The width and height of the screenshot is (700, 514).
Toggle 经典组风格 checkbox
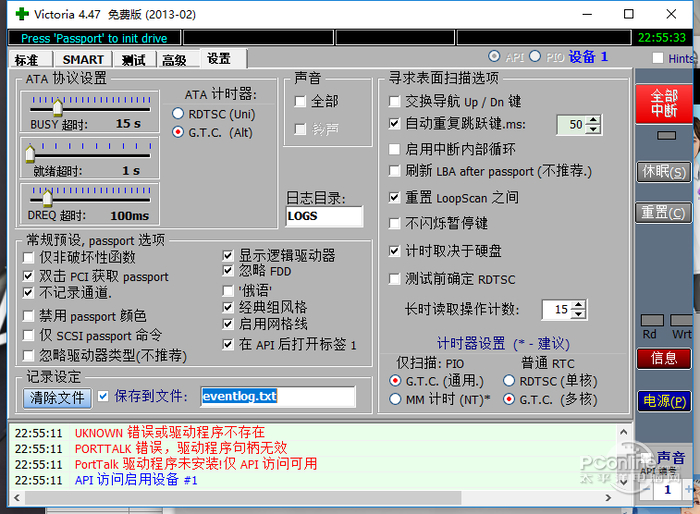228,307
